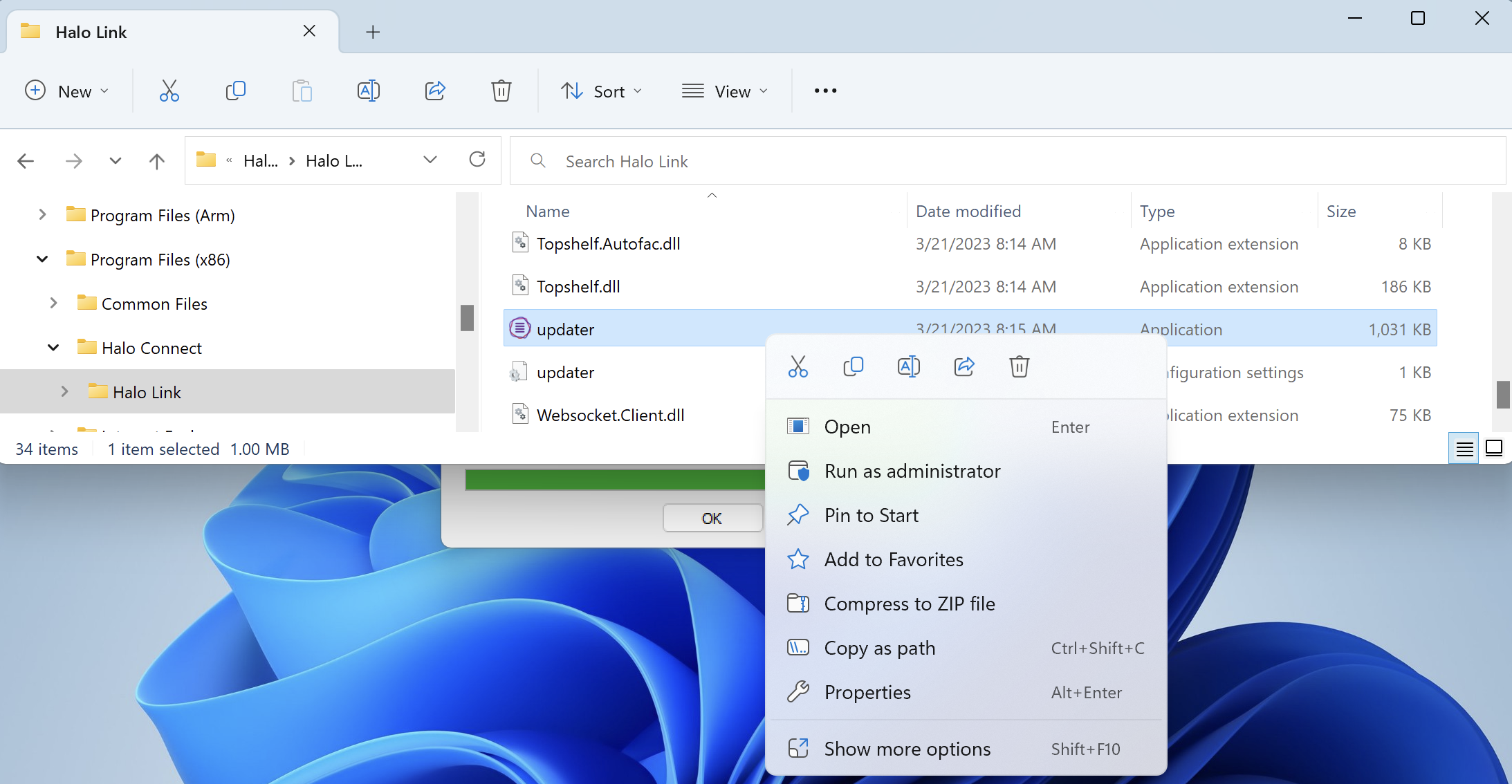Image resolution: width=1512 pixels, height=784 pixels.
Task: Switch to details view layout
Action: pos(1463,448)
